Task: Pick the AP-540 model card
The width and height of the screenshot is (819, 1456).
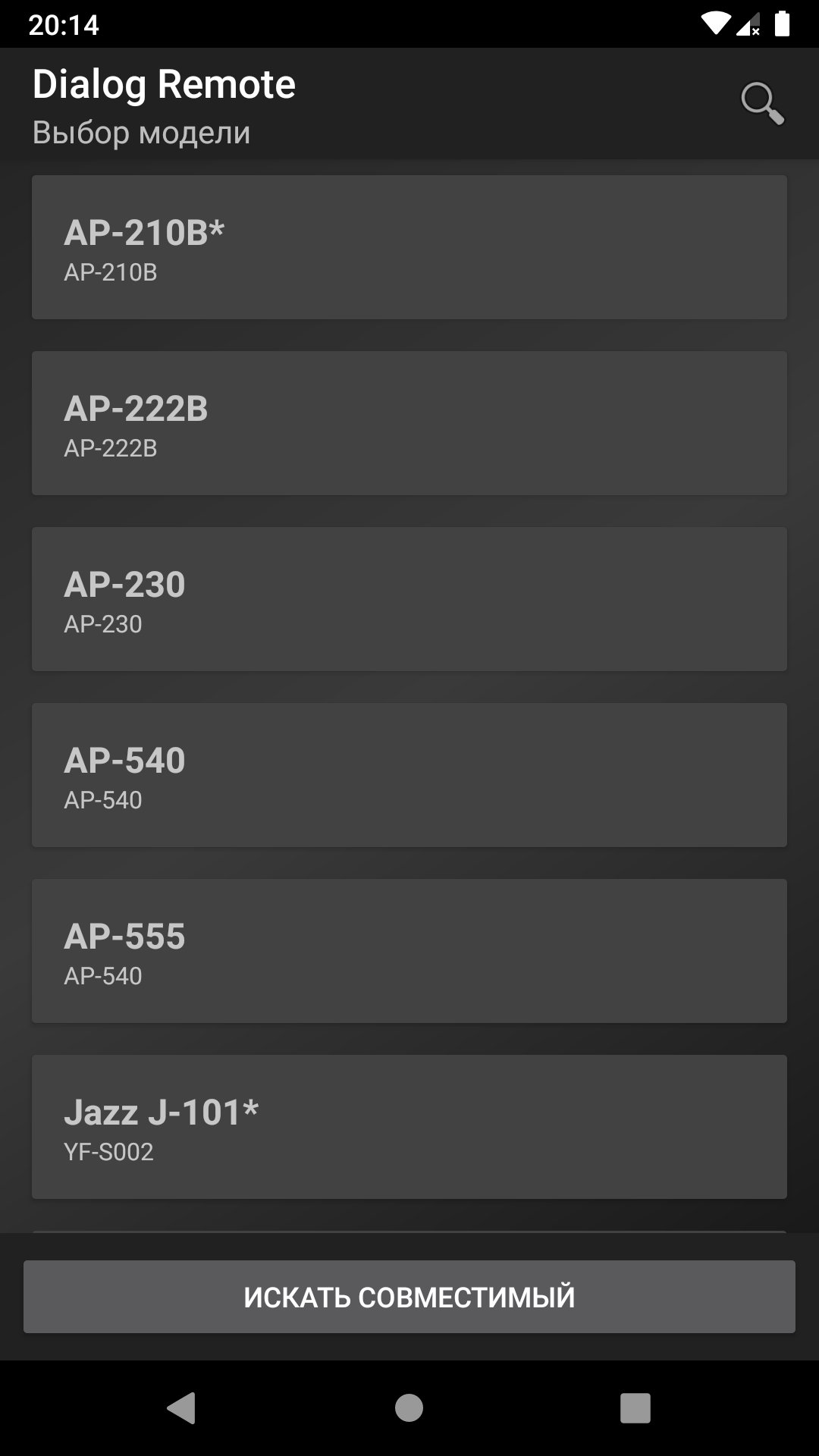Action: click(409, 775)
